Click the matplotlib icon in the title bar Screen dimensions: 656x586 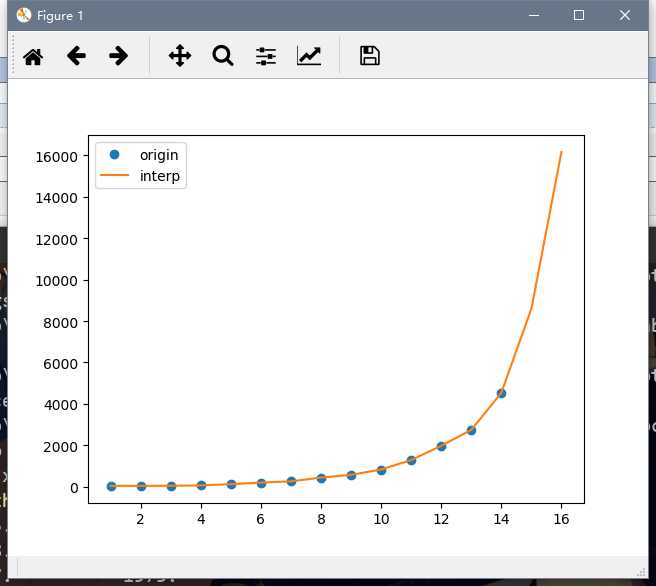(x=24, y=15)
